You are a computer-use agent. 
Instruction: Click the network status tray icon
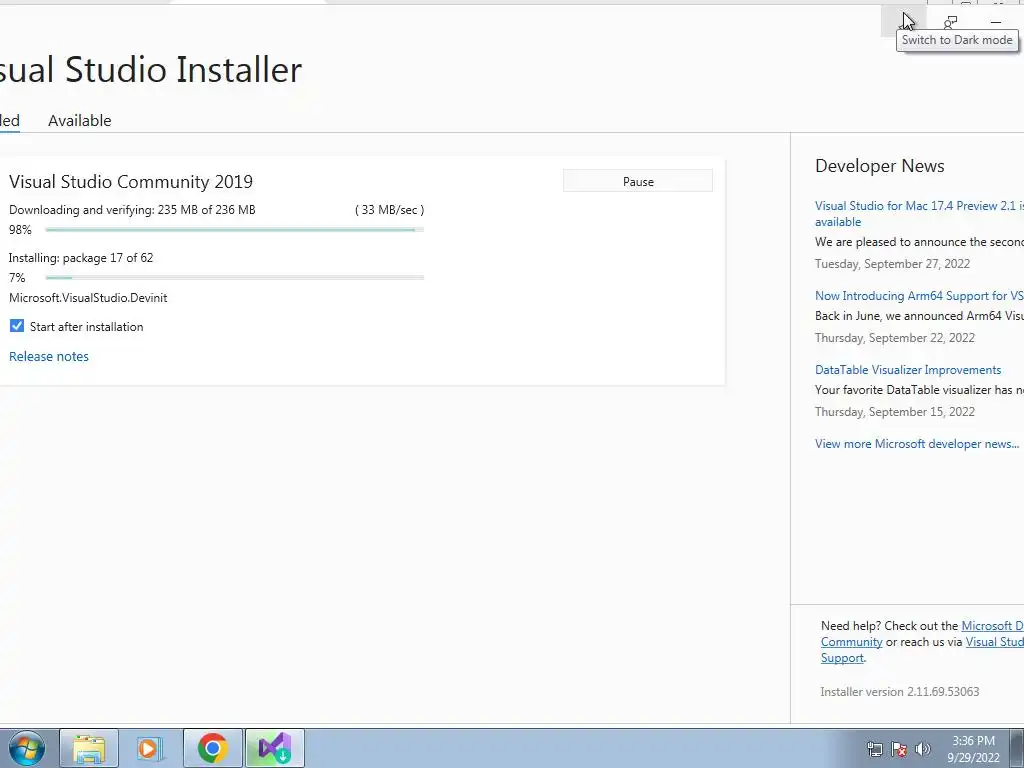click(x=874, y=748)
